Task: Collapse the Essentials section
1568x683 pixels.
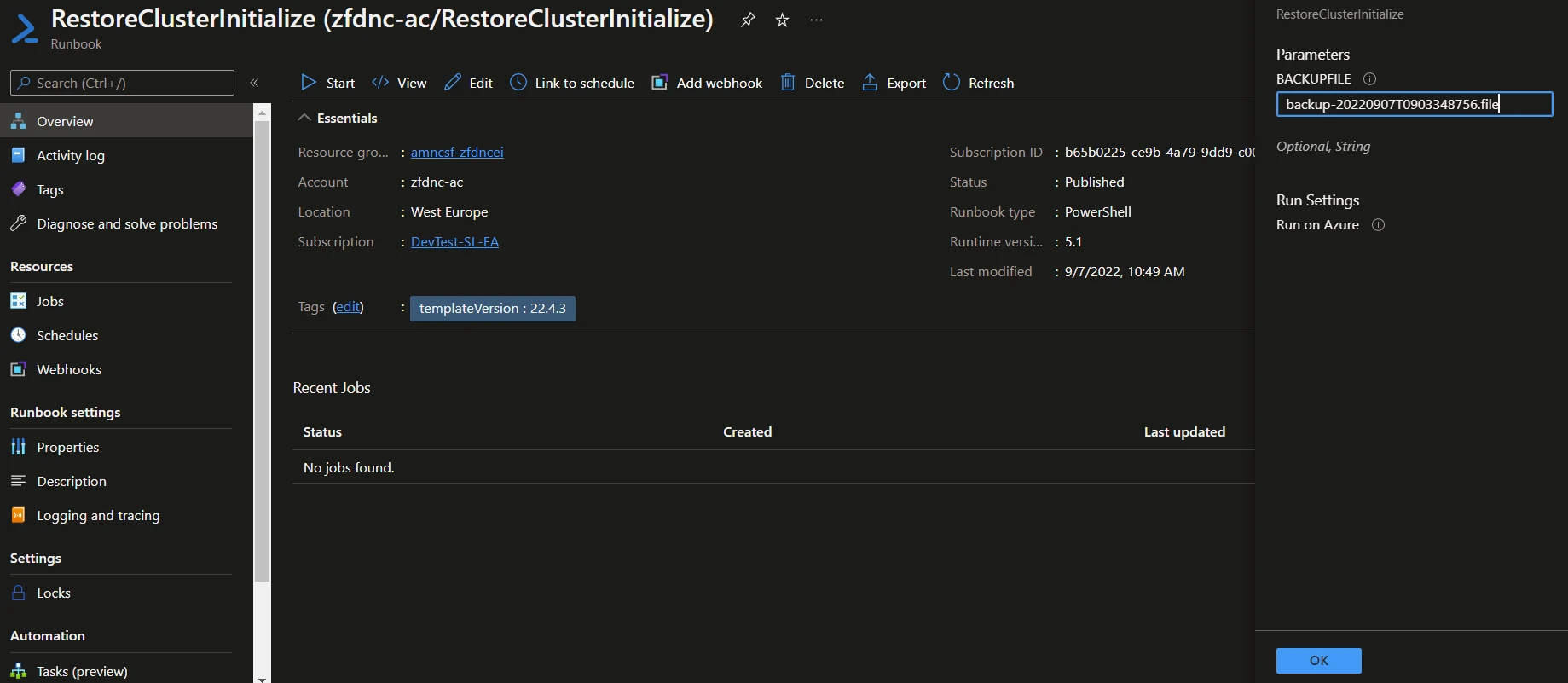Action: point(304,118)
